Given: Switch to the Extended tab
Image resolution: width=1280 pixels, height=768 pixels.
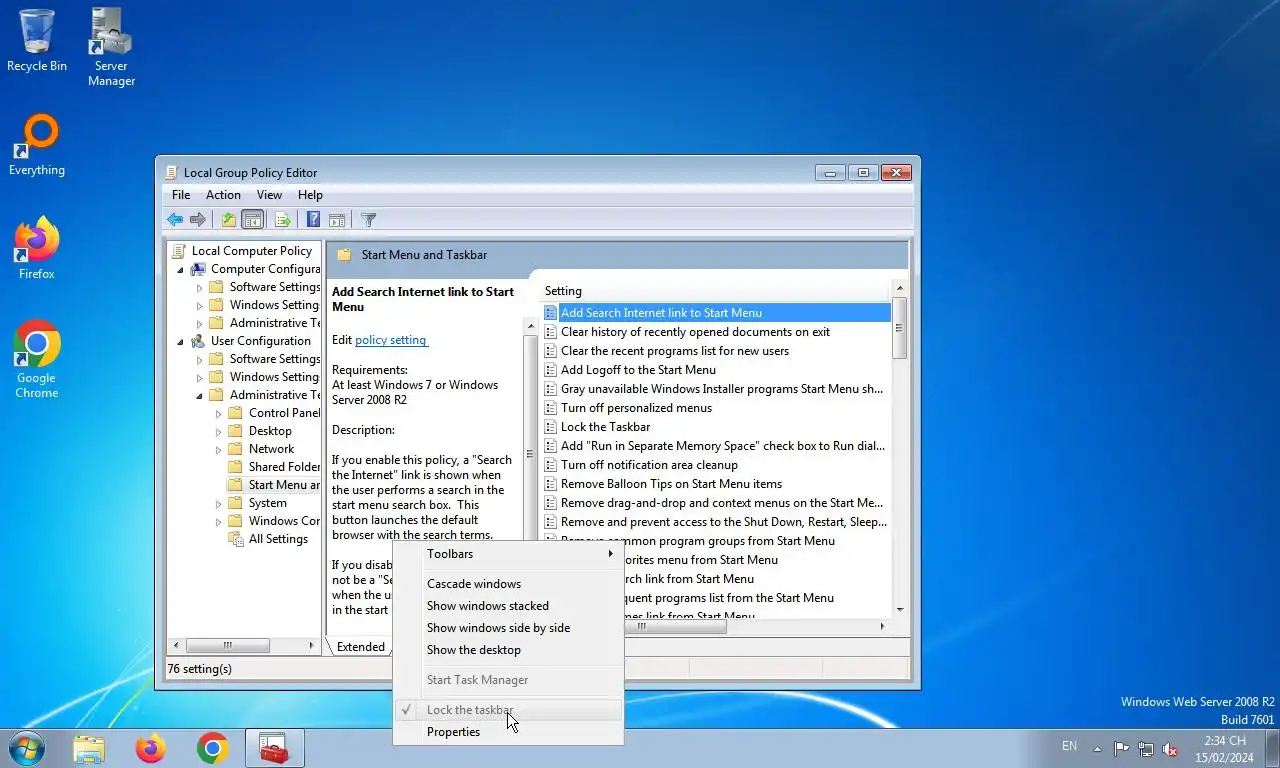Looking at the screenshot, I should coord(360,647).
